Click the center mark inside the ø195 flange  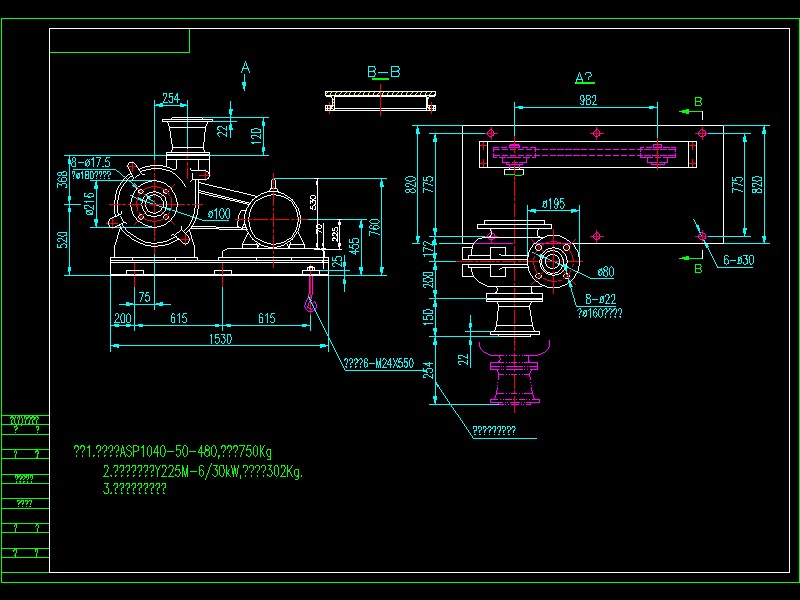click(x=553, y=262)
